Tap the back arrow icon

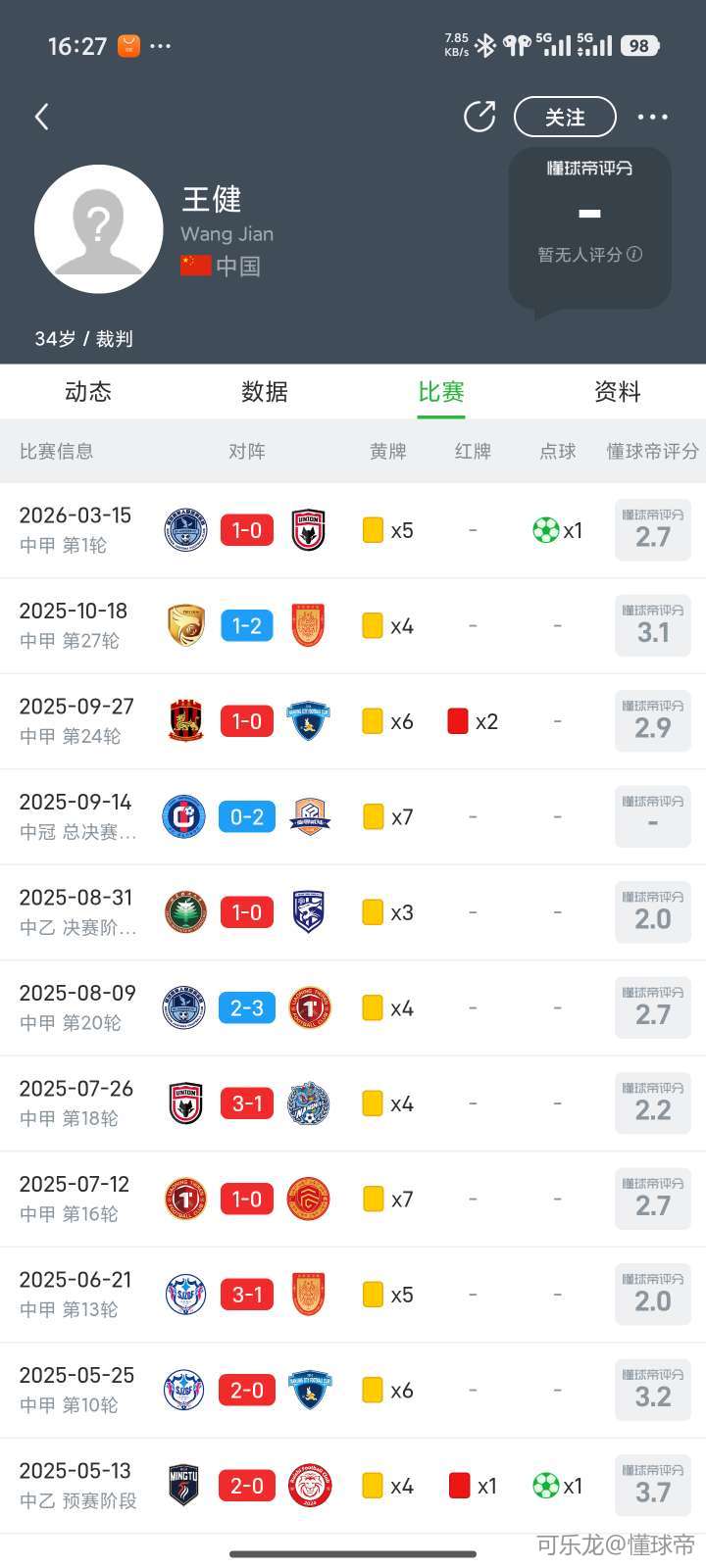click(41, 118)
